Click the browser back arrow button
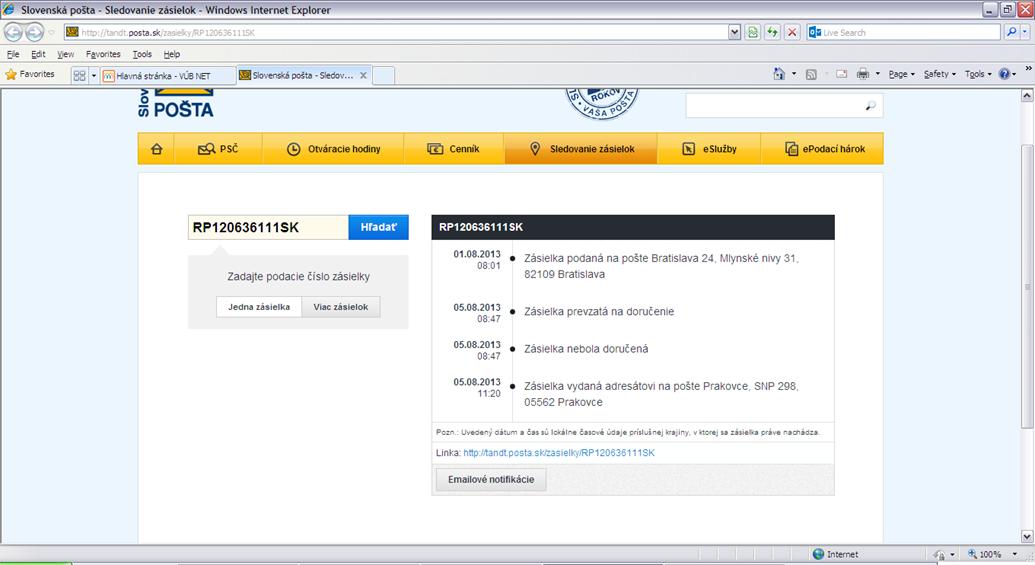Viewport: 1035px width, 565px height. coord(14,32)
